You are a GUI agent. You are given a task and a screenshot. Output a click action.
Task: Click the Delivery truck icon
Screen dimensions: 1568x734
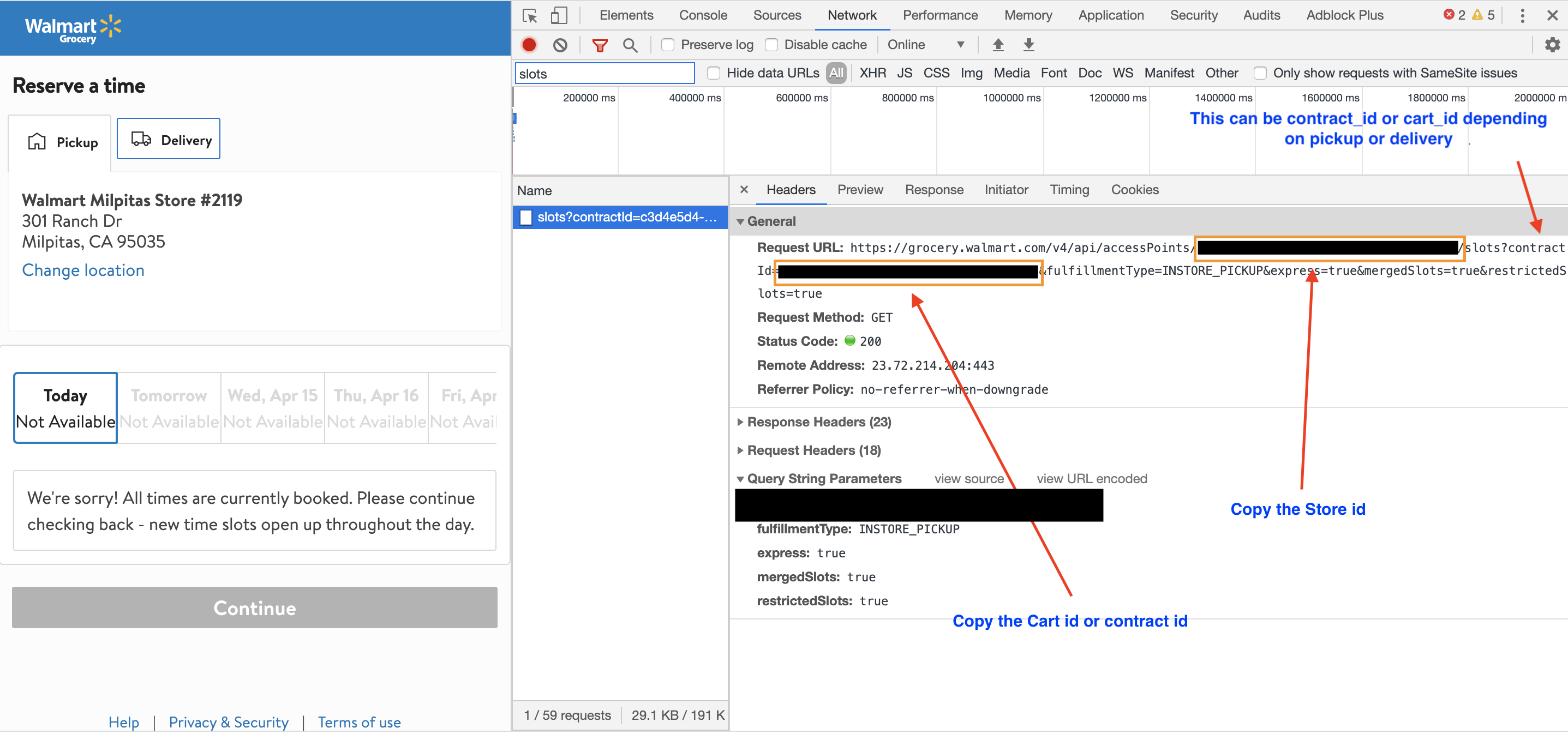(141, 139)
